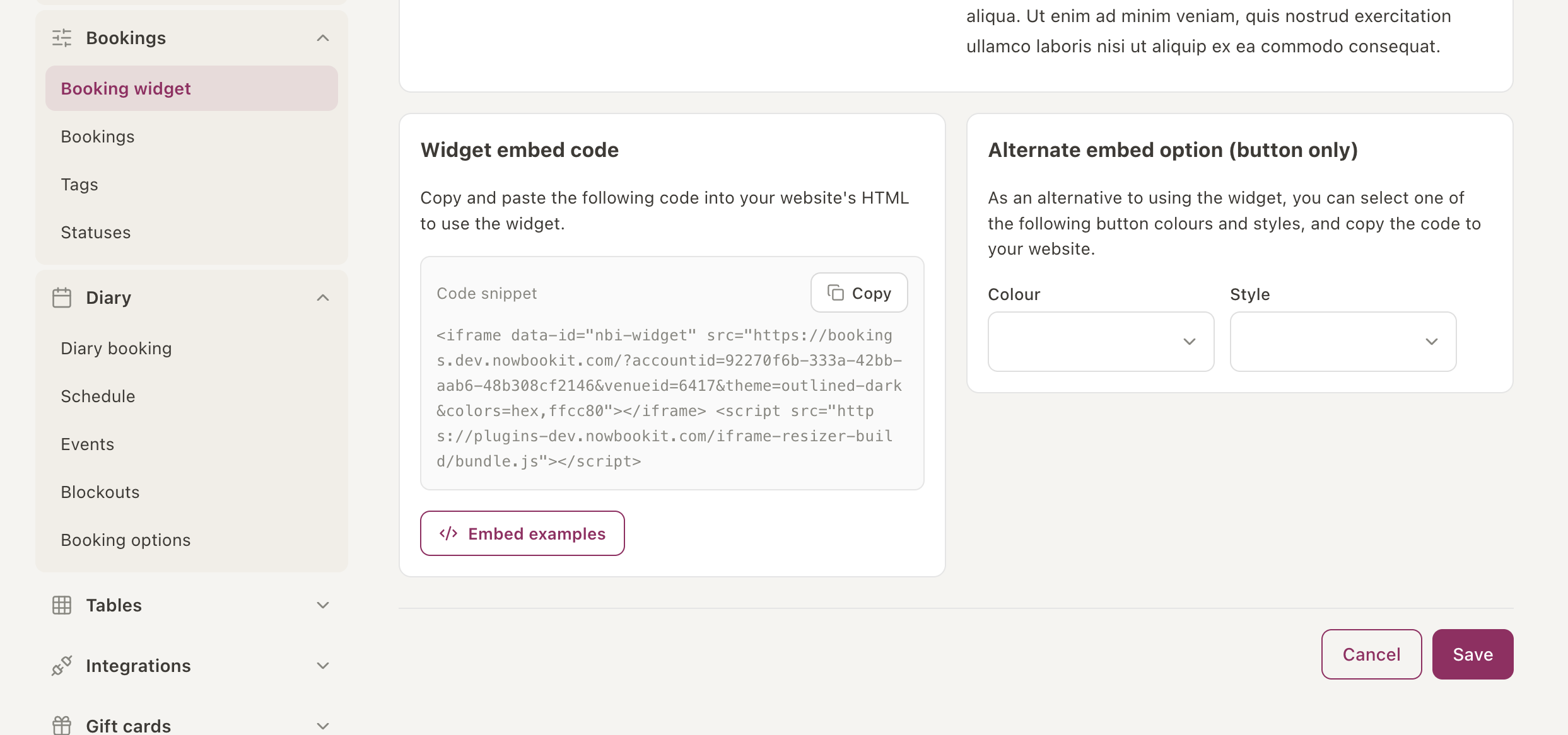Select Booking widget menu item

192,88
